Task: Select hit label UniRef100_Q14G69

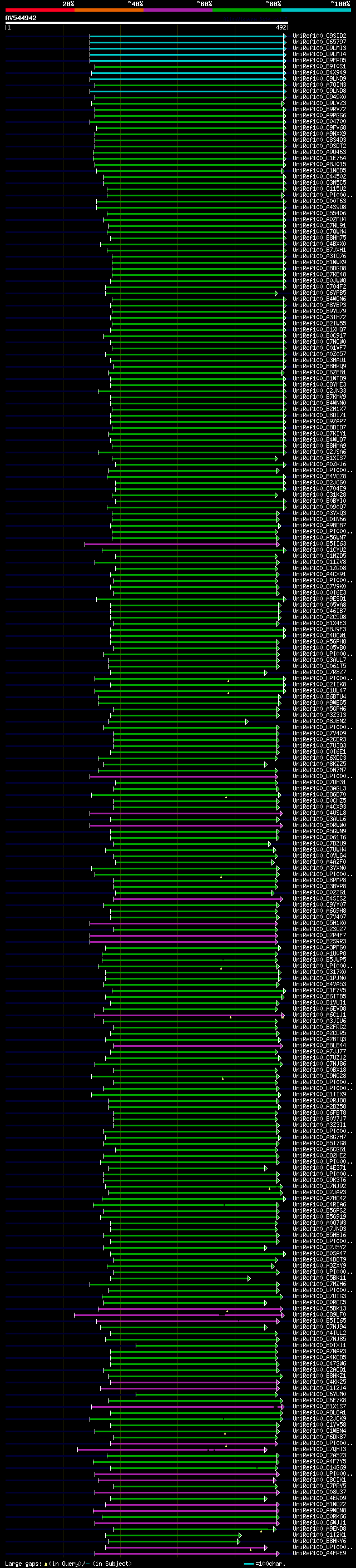Action: click(x=319, y=1467)
